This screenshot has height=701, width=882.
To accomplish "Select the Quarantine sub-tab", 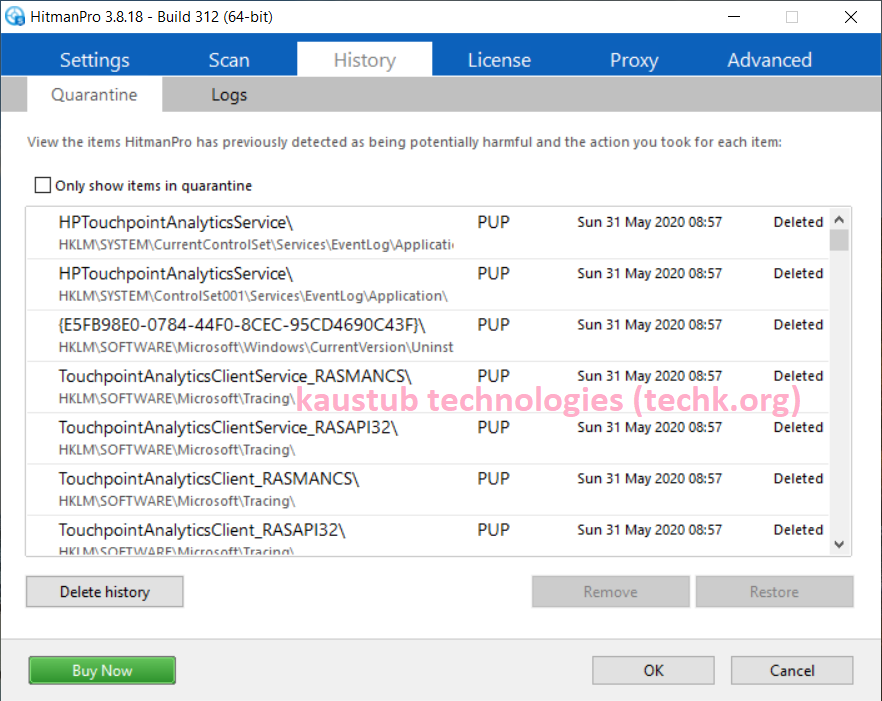I will click(x=94, y=95).
